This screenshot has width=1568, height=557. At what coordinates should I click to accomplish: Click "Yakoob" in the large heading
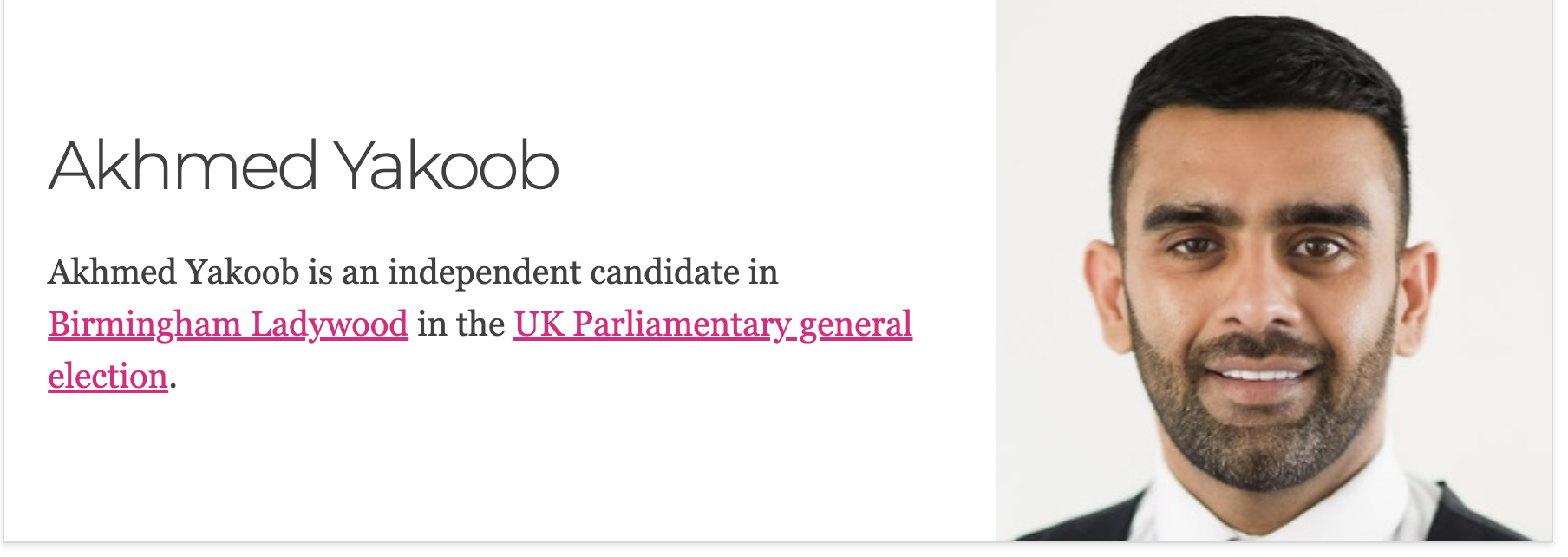447,165
